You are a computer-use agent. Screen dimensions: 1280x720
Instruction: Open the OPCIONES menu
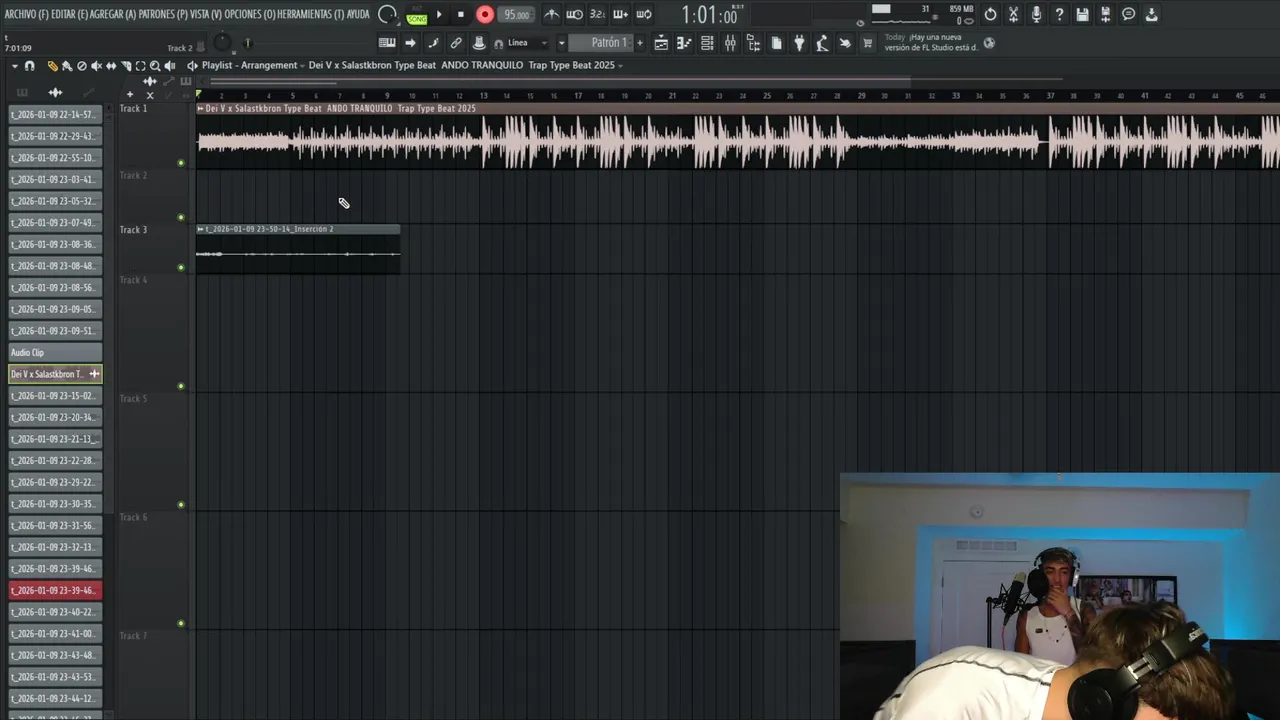tap(250, 14)
